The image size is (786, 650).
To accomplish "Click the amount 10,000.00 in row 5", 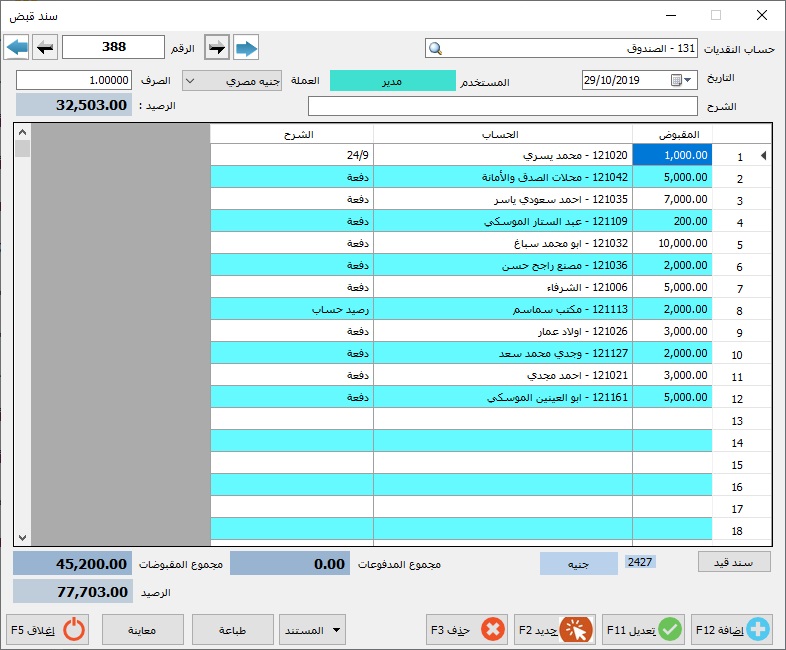I will point(672,243).
